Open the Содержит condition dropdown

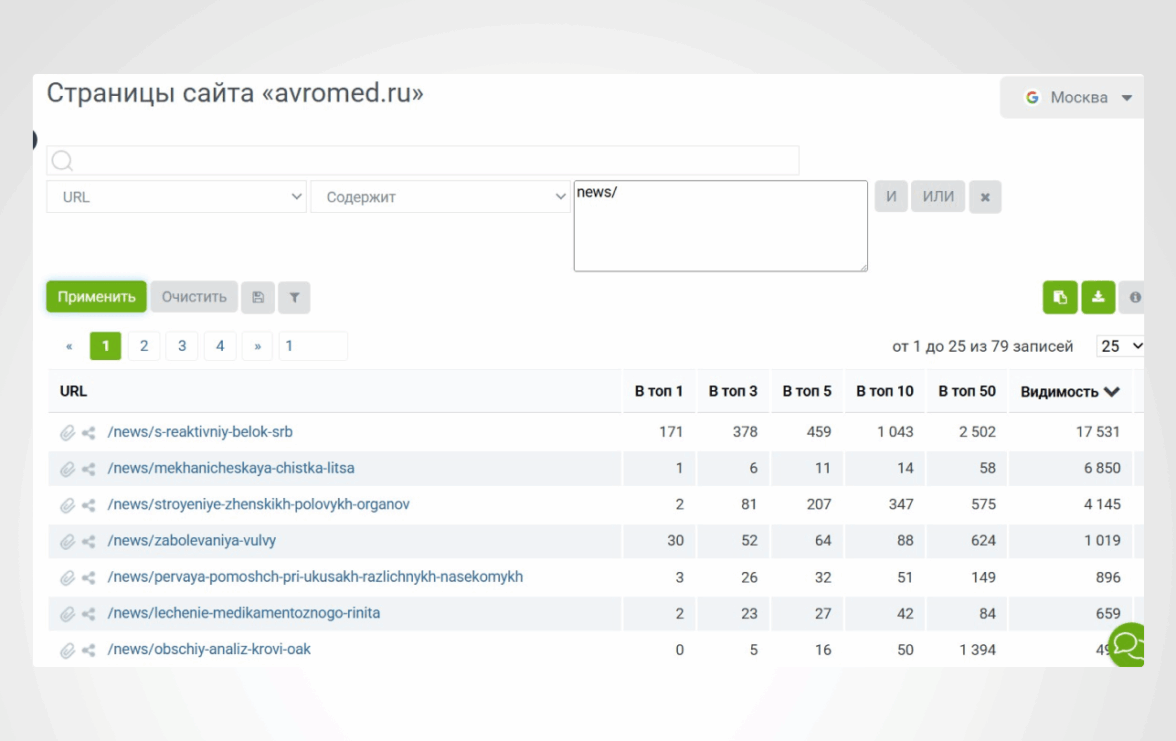[440, 197]
